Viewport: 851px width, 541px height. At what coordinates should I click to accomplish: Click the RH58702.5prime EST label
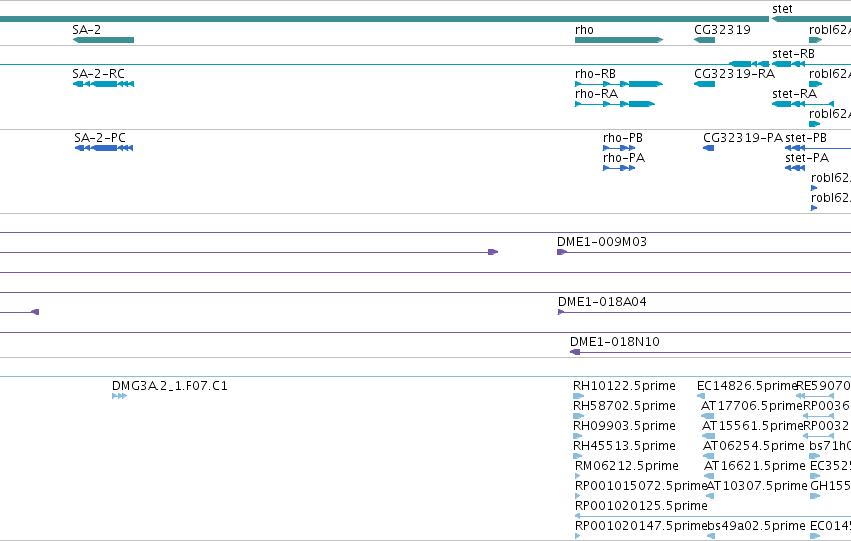click(624, 406)
